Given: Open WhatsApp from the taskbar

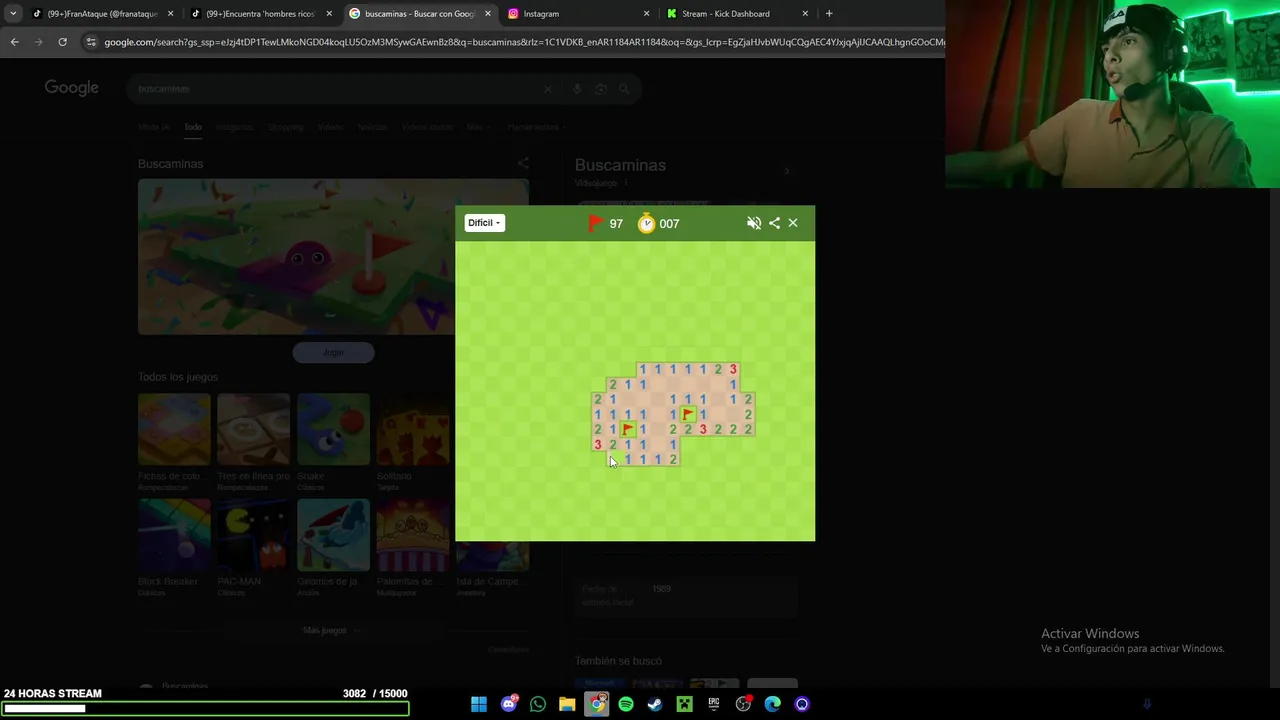Looking at the screenshot, I should [538, 704].
